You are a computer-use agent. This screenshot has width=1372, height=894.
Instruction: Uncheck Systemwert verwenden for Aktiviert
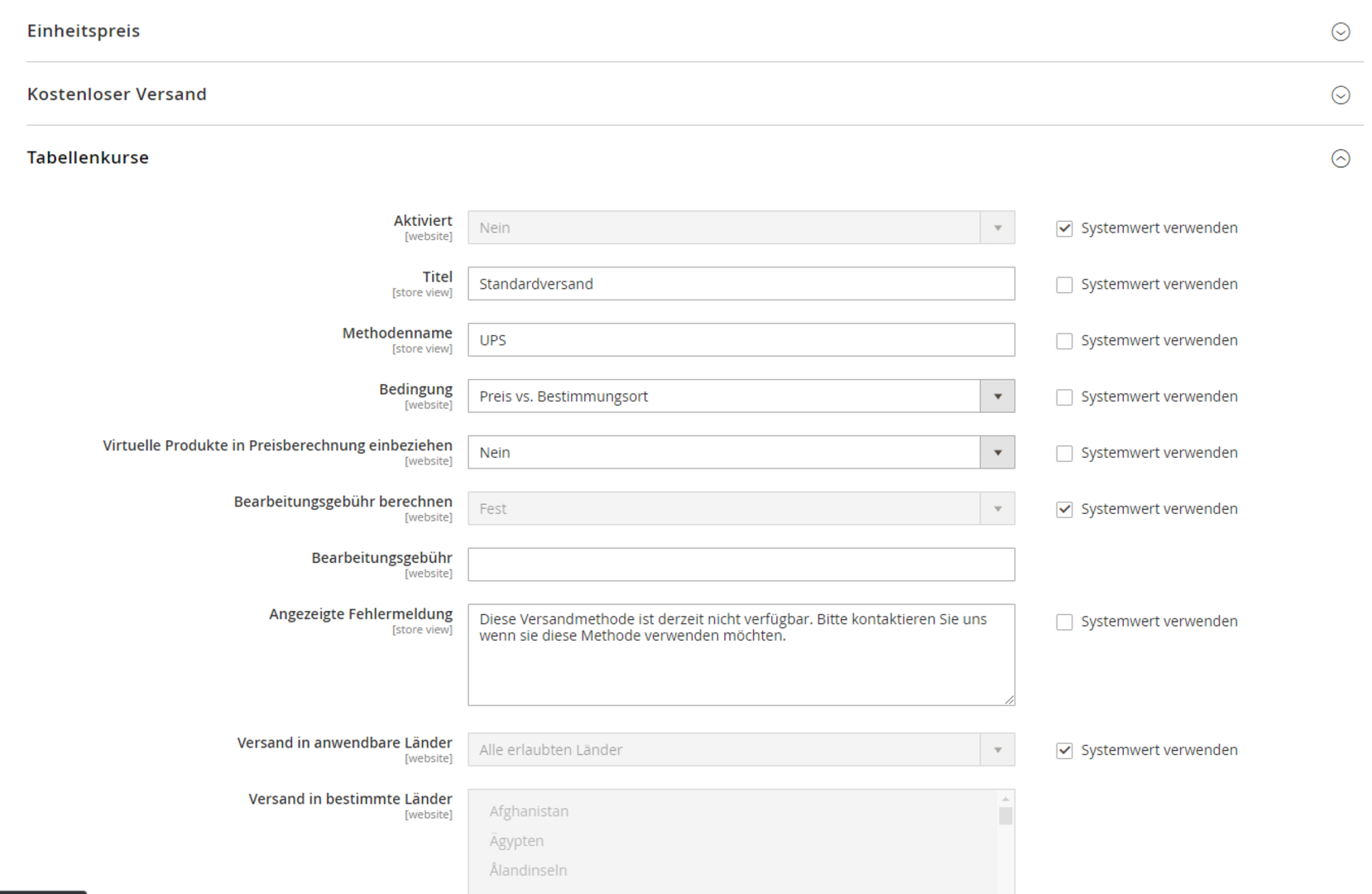click(1064, 228)
